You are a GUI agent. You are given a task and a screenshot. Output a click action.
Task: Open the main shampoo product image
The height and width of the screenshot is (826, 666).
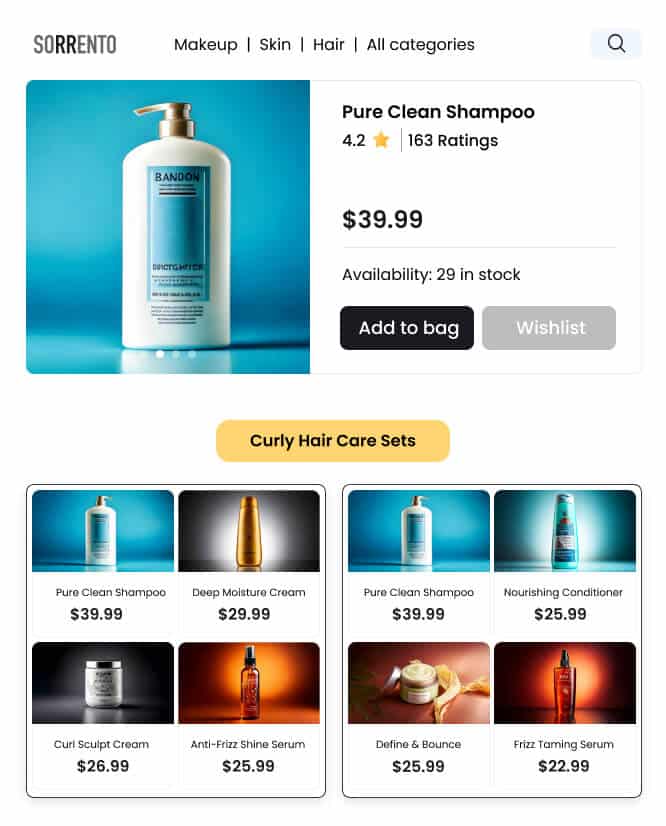pos(168,227)
